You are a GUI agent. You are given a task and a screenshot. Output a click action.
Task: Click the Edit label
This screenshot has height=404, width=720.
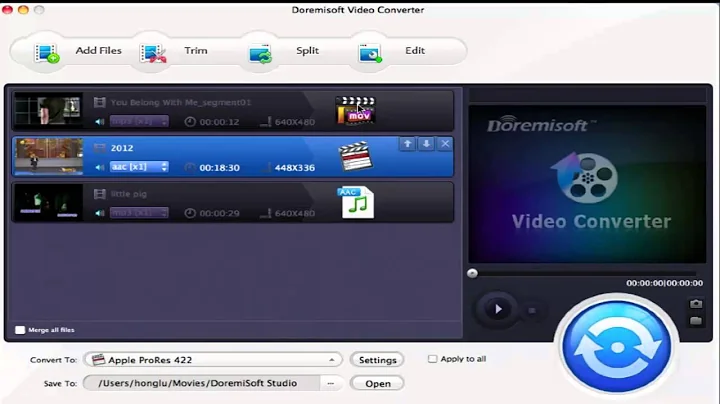415,50
